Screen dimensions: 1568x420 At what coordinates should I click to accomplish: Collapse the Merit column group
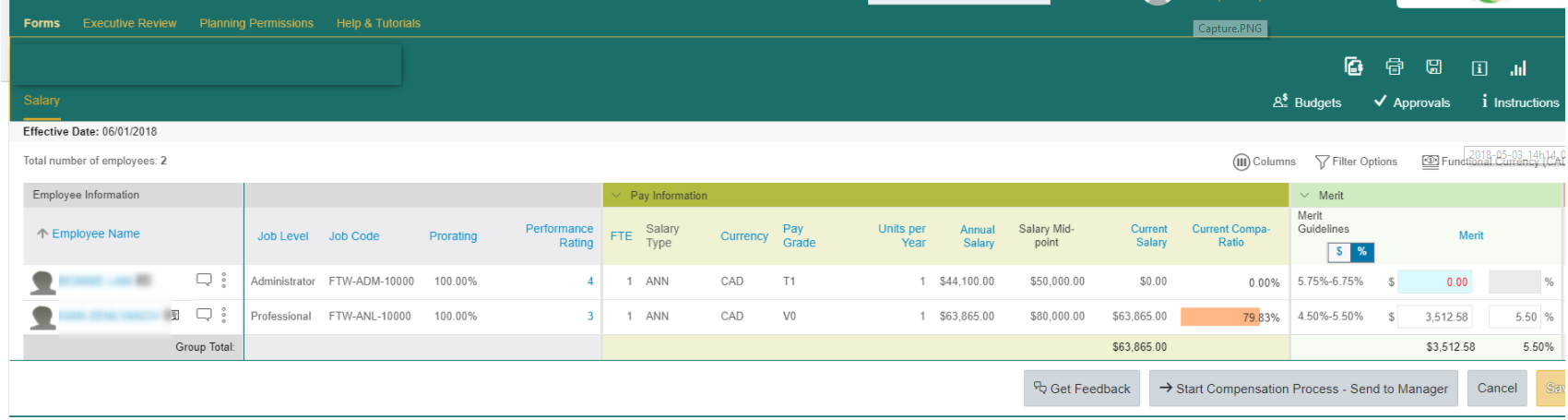pyautogui.click(x=1304, y=196)
